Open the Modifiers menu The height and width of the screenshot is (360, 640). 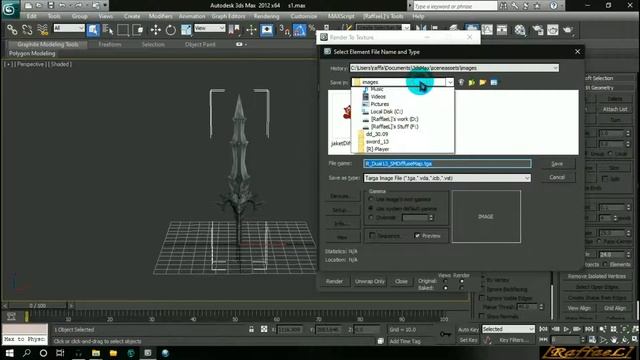click(160, 16)
